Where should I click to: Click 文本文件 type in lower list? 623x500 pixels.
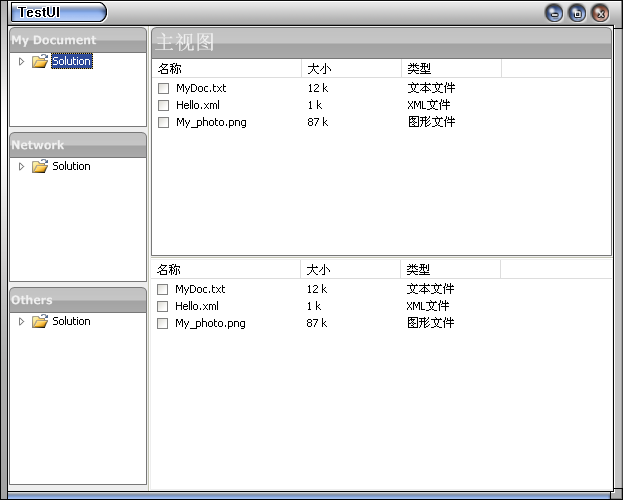coord(431,289)
